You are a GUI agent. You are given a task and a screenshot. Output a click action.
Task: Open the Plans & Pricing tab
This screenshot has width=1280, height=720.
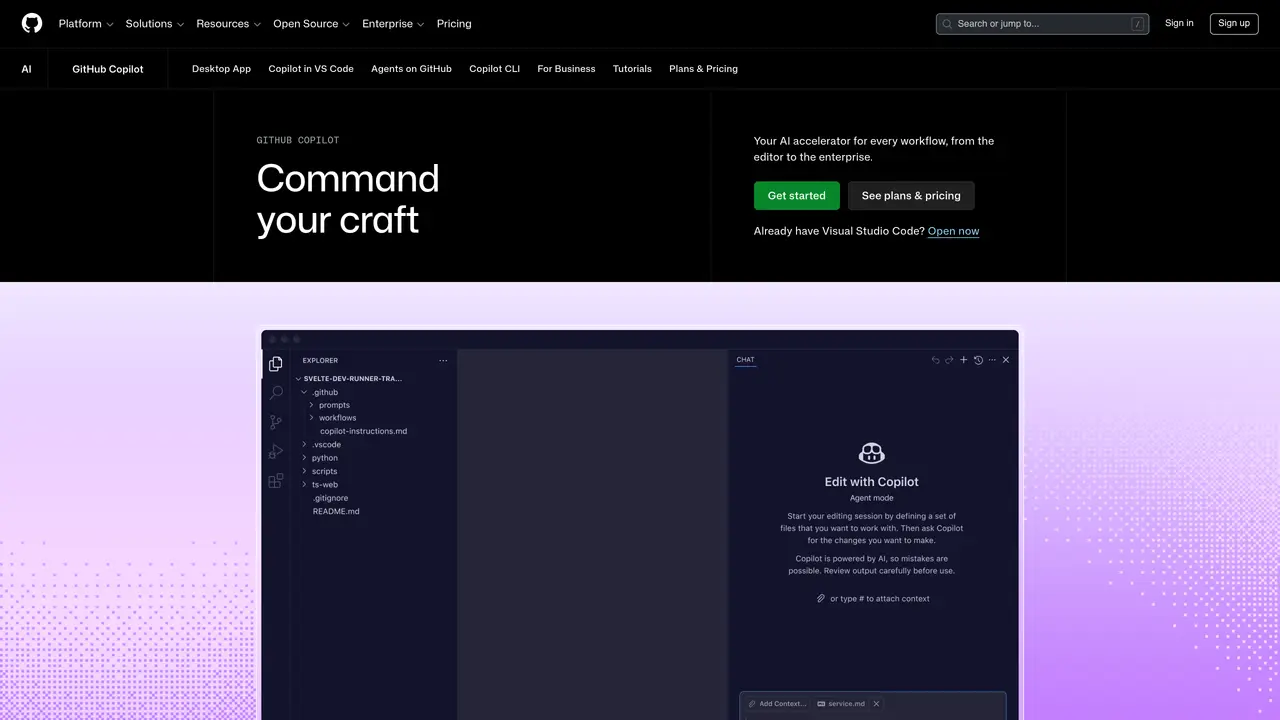(x=703, y=69)
